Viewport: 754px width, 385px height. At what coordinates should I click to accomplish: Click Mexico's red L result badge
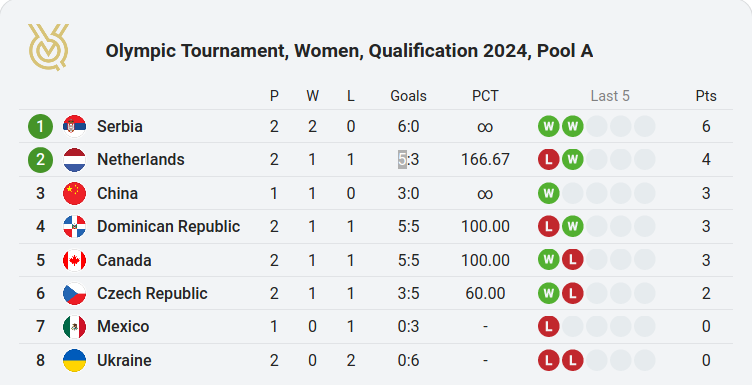click(549, 327)
